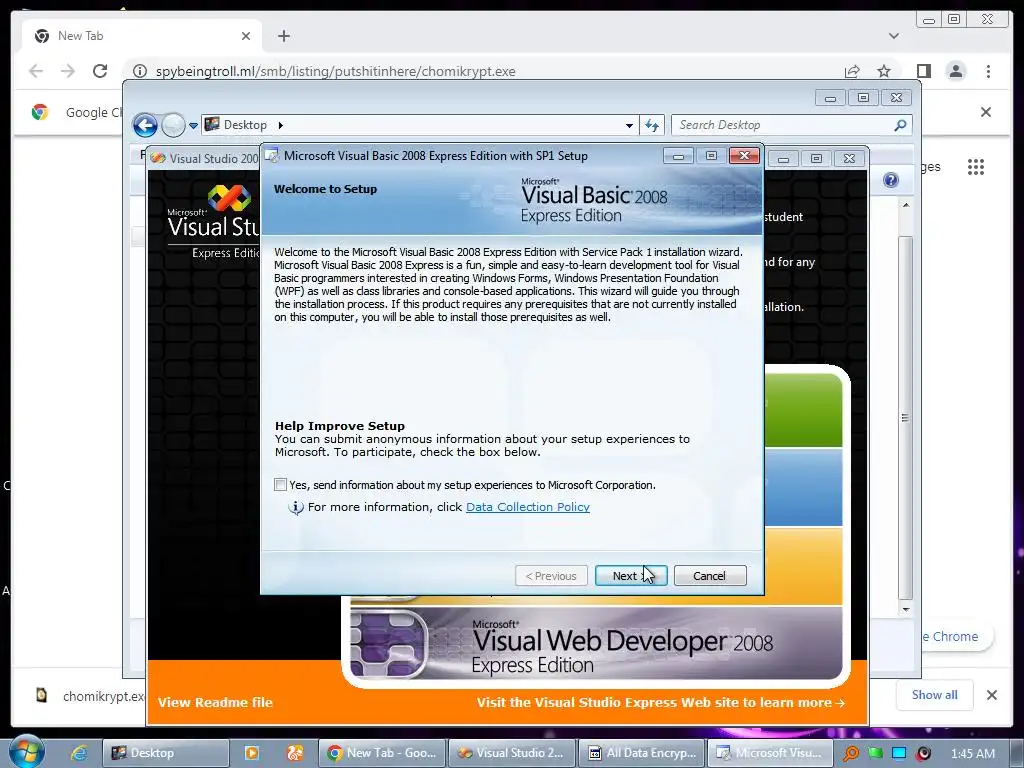Open Google apps grid
The image size is (1024, 768).
pyautogui.click(x=976, y=167)
